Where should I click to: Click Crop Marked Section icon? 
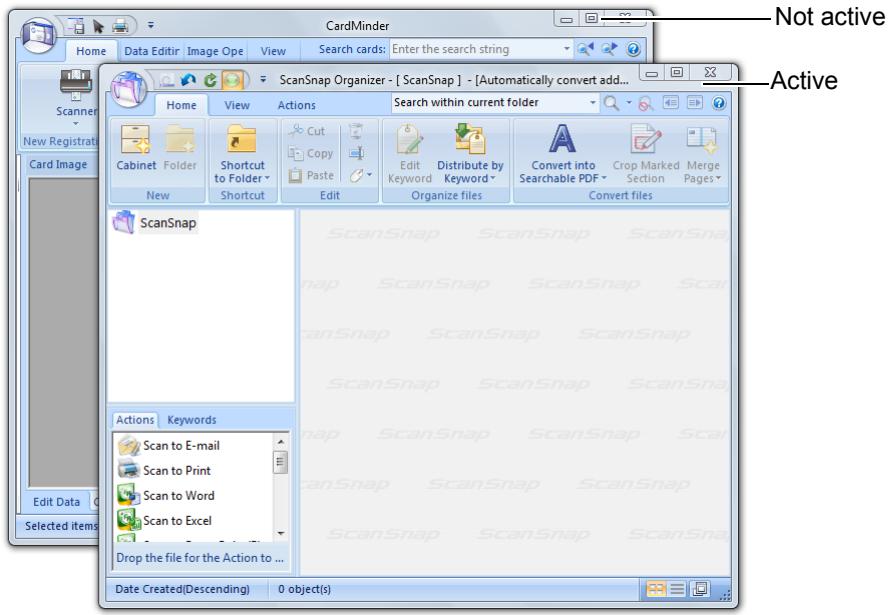point(646,139)
